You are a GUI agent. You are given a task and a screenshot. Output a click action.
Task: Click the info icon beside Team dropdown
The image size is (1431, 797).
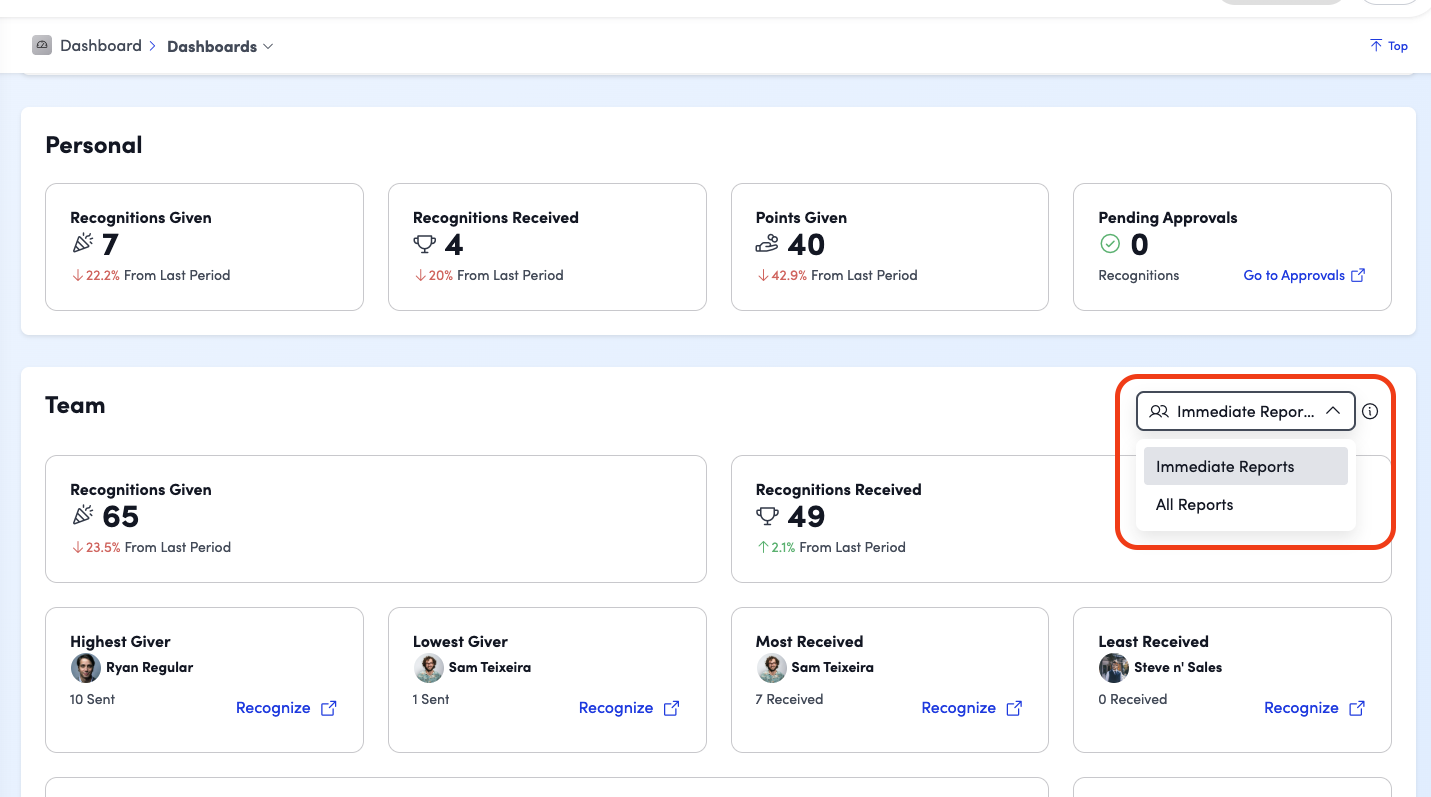1370,411
